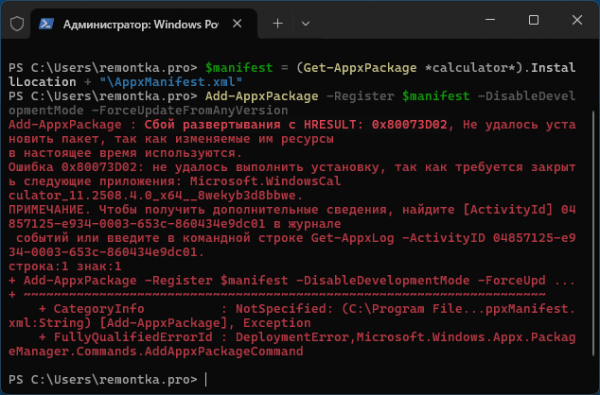600x395 pixels.
Task: Expand the new tab profile dropdown arrow
Action: pos(305,24)
